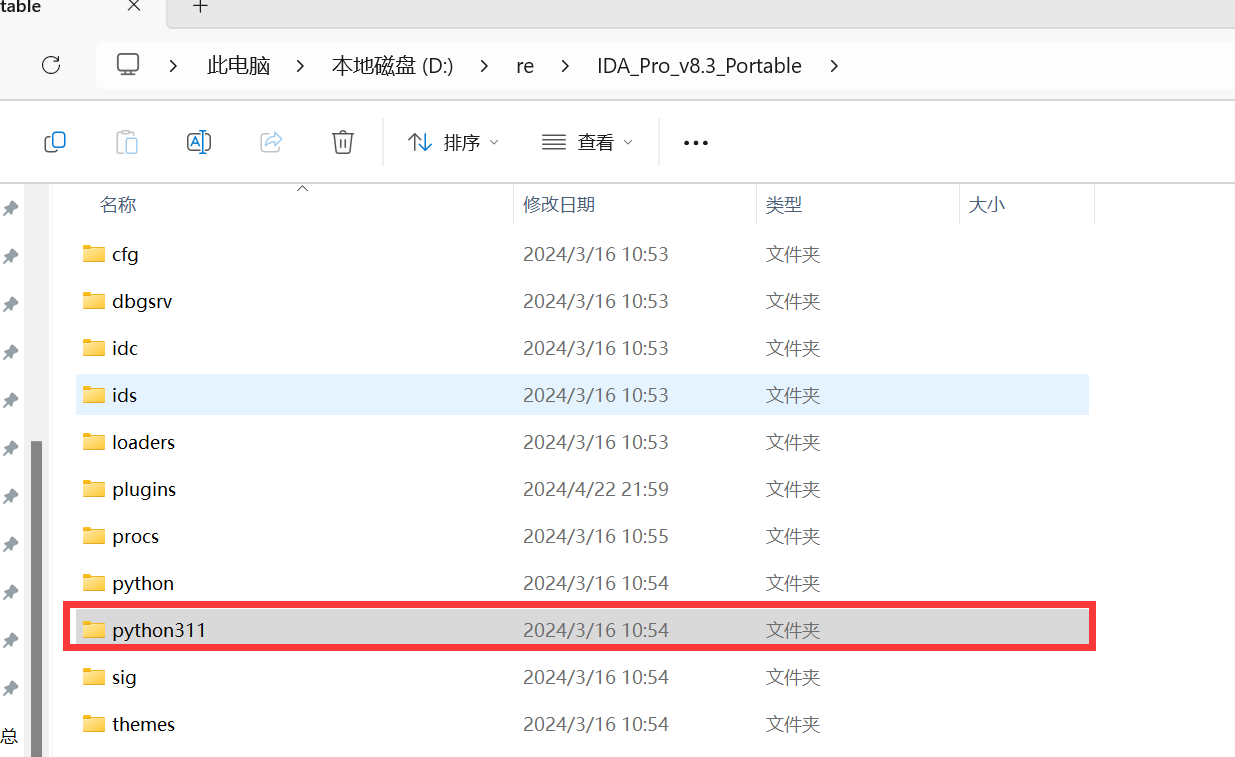Click the modified date in the cfg row
Viewport: 1235px width, 757px height.
[x=596, y=254]
